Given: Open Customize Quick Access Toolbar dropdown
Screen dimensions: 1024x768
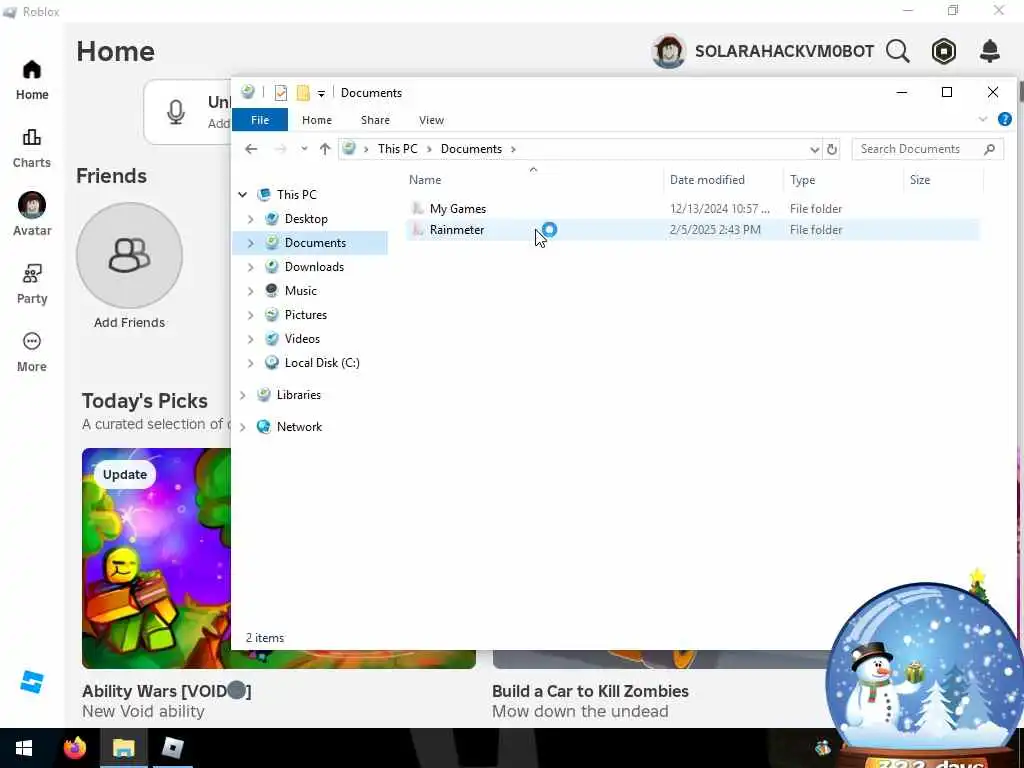Looking at the screenshot, I should pos(321,93).
